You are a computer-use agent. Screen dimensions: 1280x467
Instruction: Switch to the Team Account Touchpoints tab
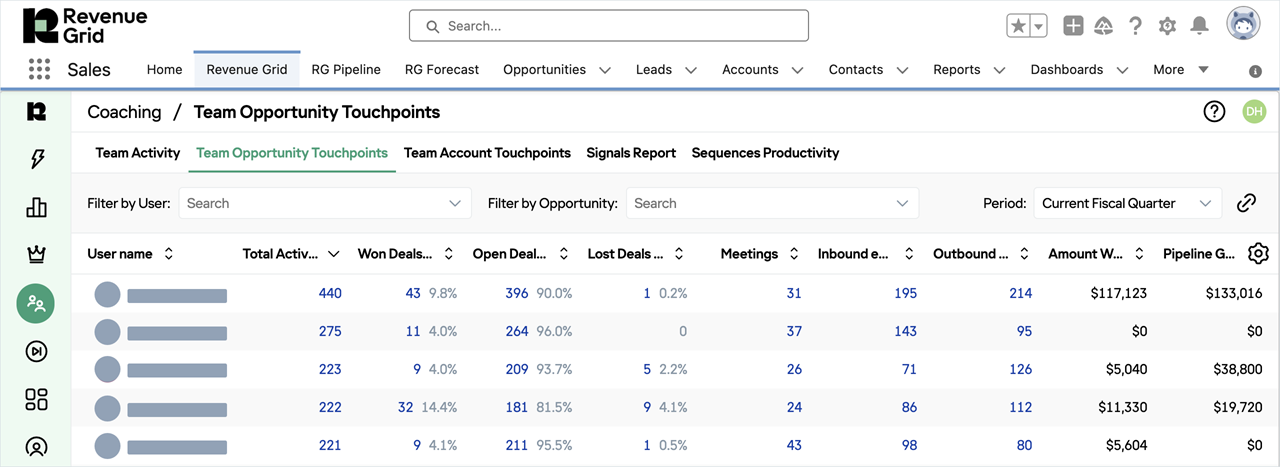(487, 153)
